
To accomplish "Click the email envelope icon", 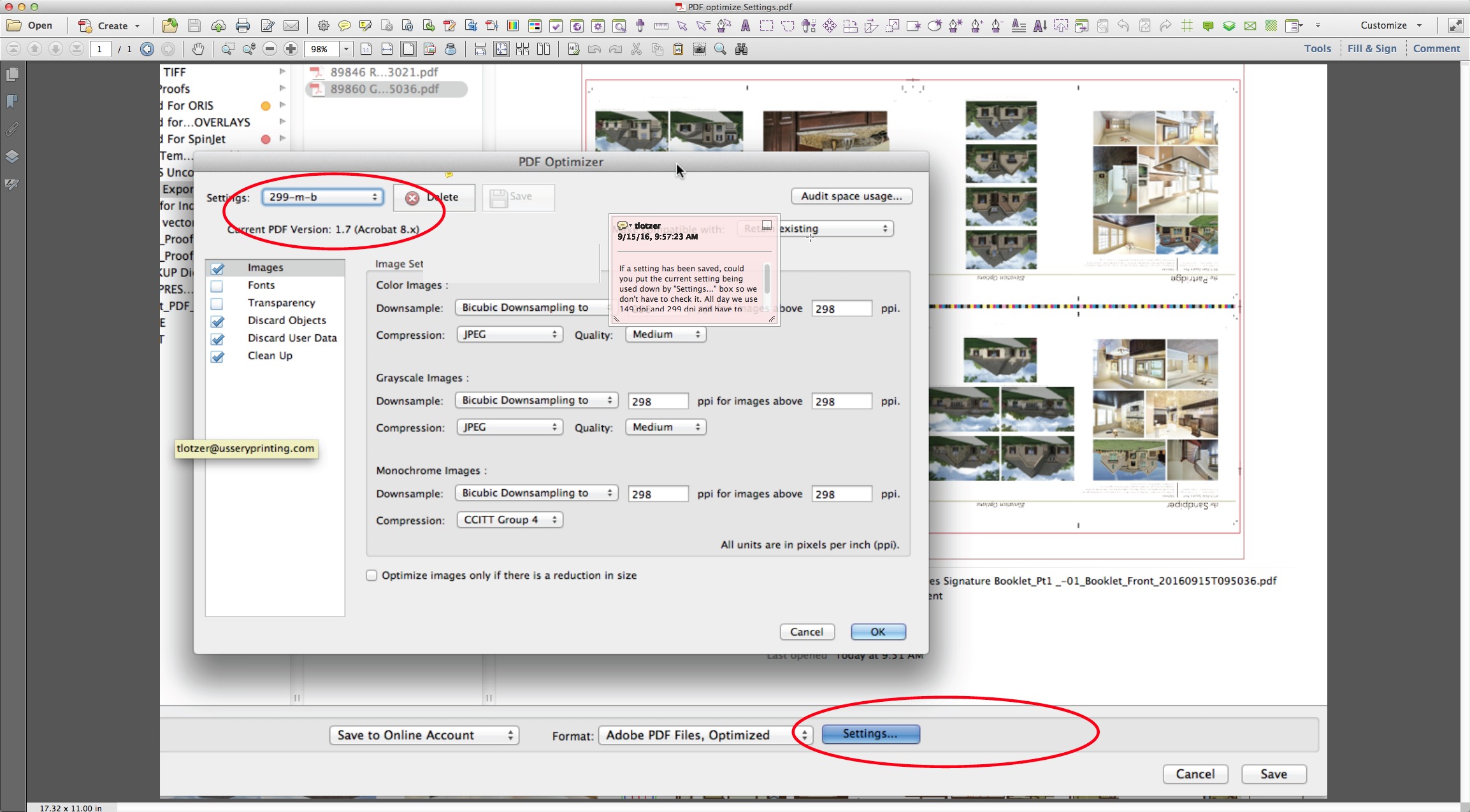I will point(291,25).
